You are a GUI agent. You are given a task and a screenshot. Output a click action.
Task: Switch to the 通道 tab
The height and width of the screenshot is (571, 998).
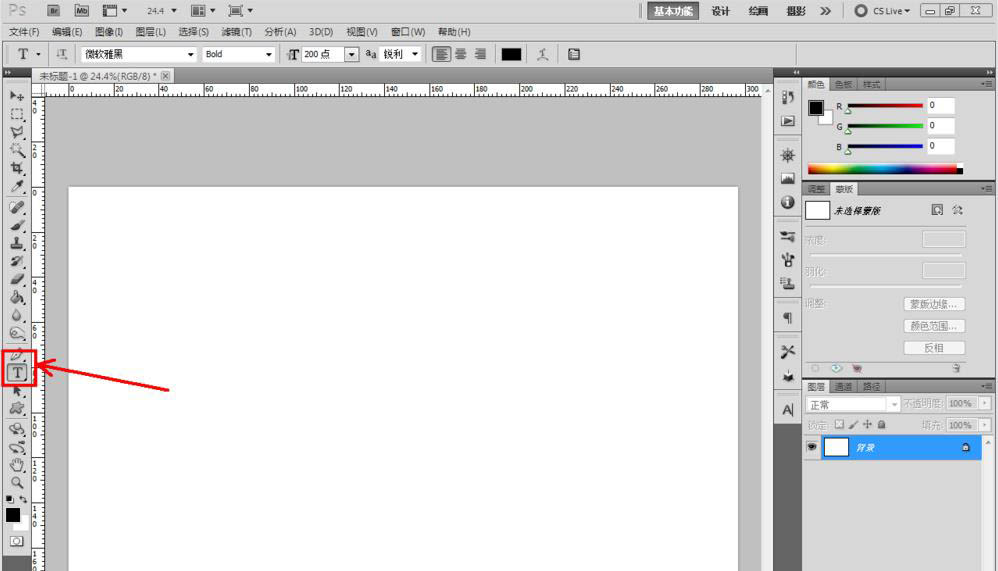coord(843,386)
